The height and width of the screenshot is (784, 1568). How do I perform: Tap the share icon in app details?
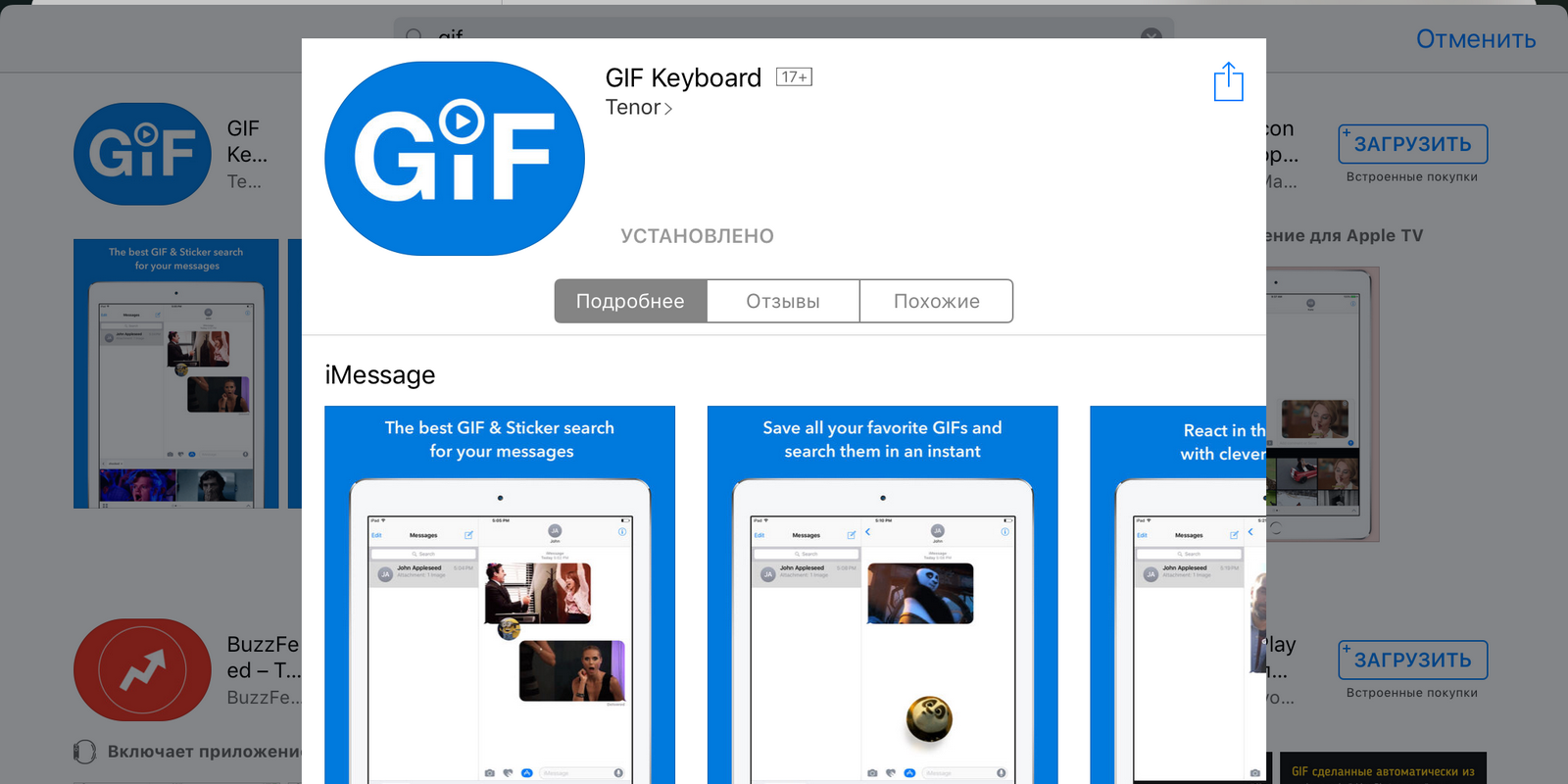1228,81
